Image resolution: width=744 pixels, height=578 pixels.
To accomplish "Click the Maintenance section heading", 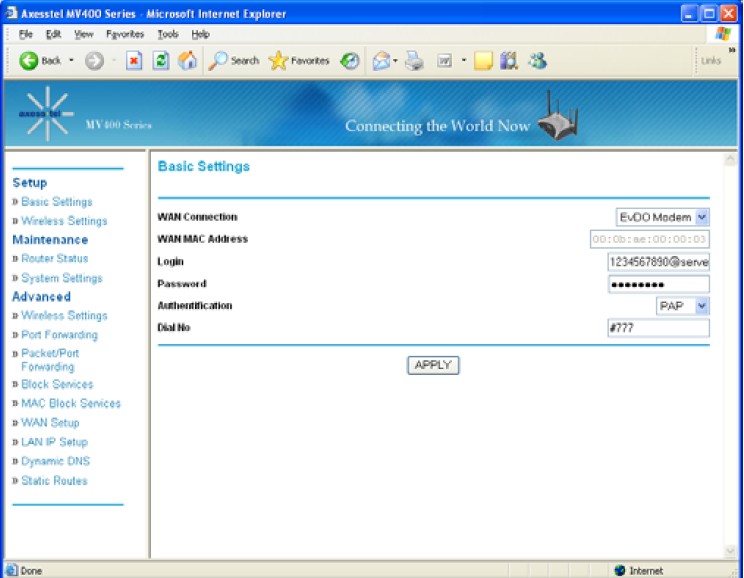I will coord(50,240).
